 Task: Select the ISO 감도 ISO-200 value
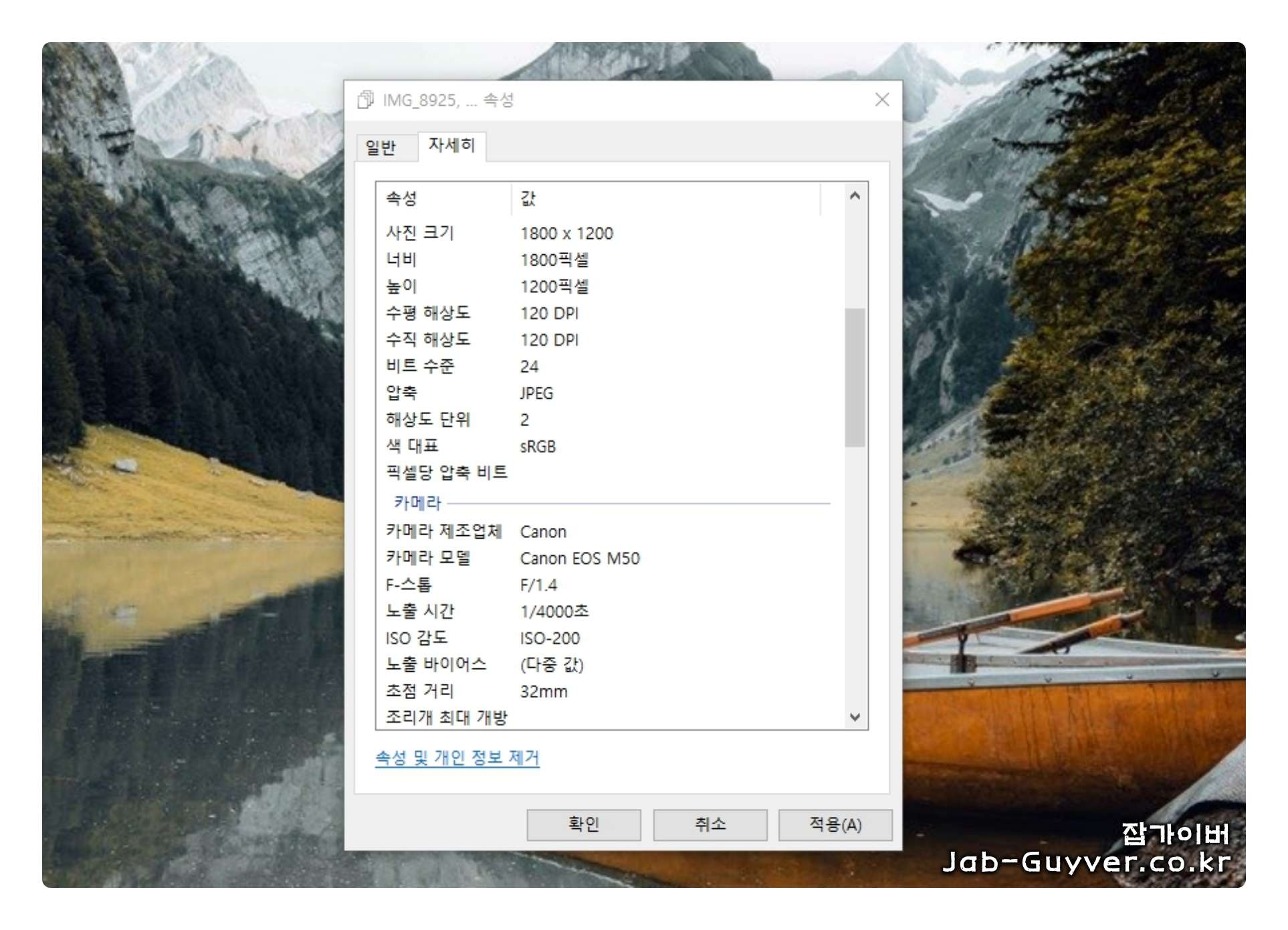click(550, 638)
